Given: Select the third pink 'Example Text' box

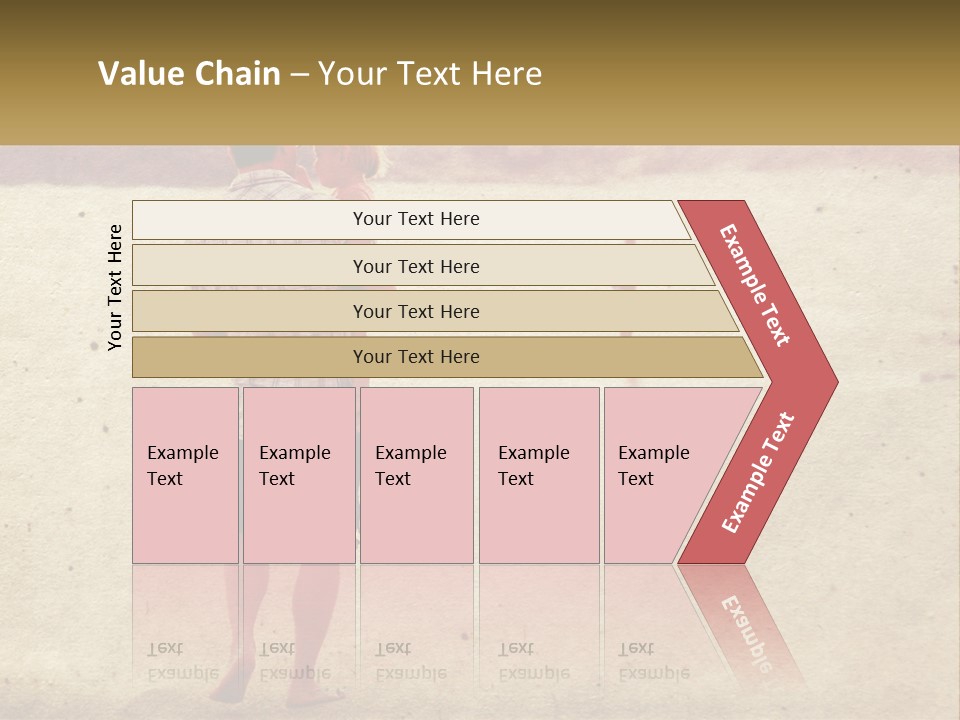Looking at the screenshot, I should tap(417, 475).
